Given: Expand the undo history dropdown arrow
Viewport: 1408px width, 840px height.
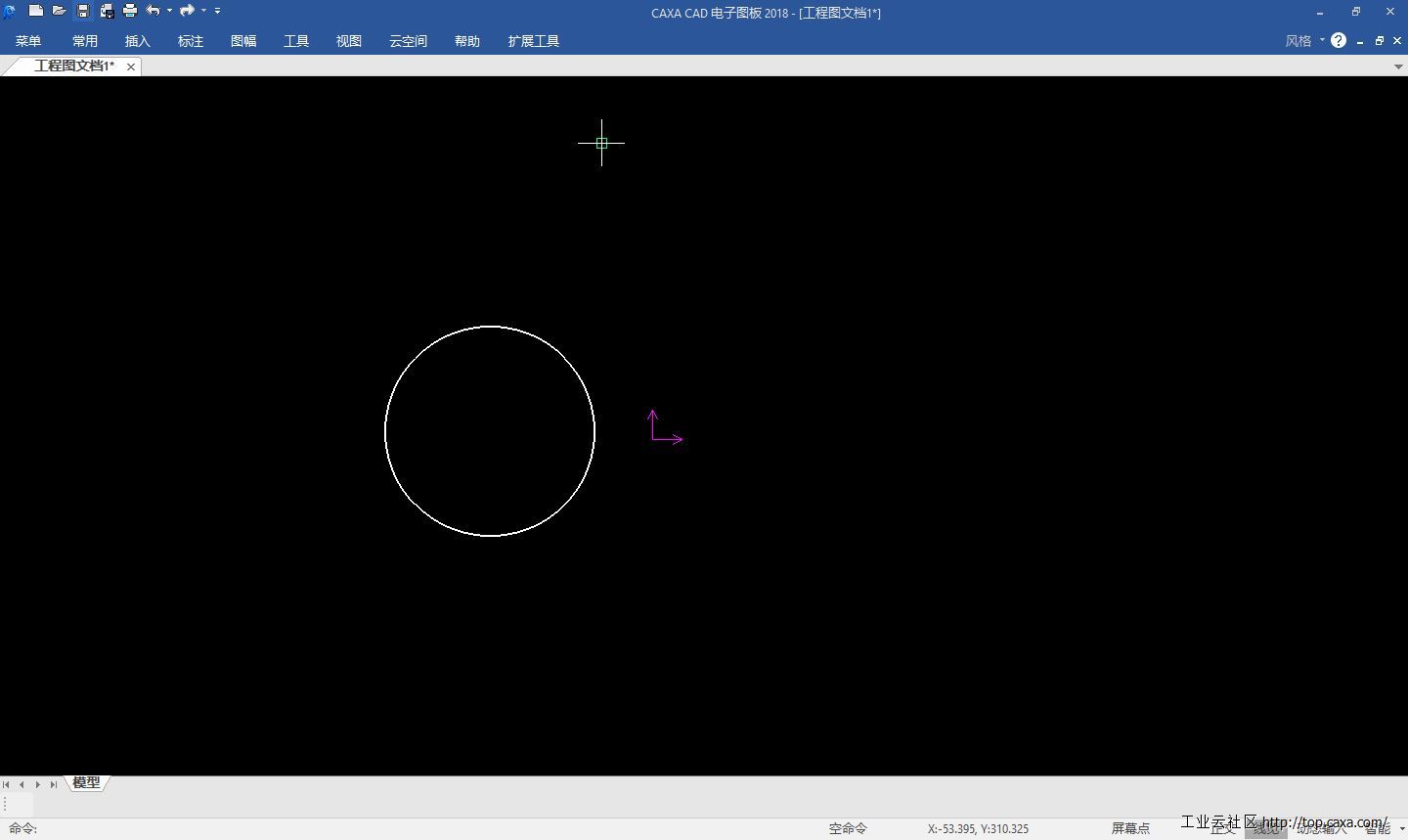Looking at the screenshot, I should pos(169,11).
